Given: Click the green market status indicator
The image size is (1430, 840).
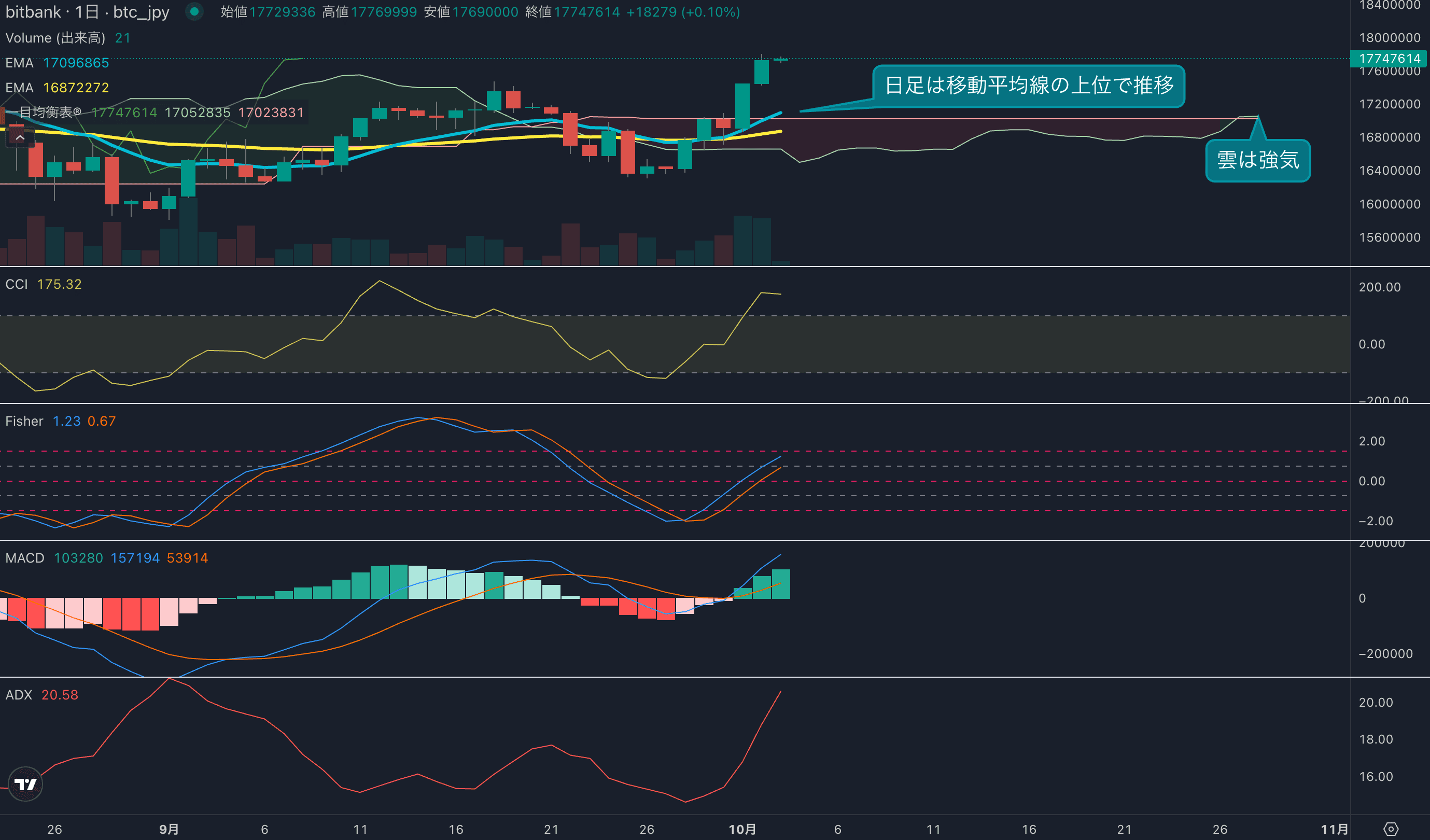Looking at the screenshot, I should point(194,11).
